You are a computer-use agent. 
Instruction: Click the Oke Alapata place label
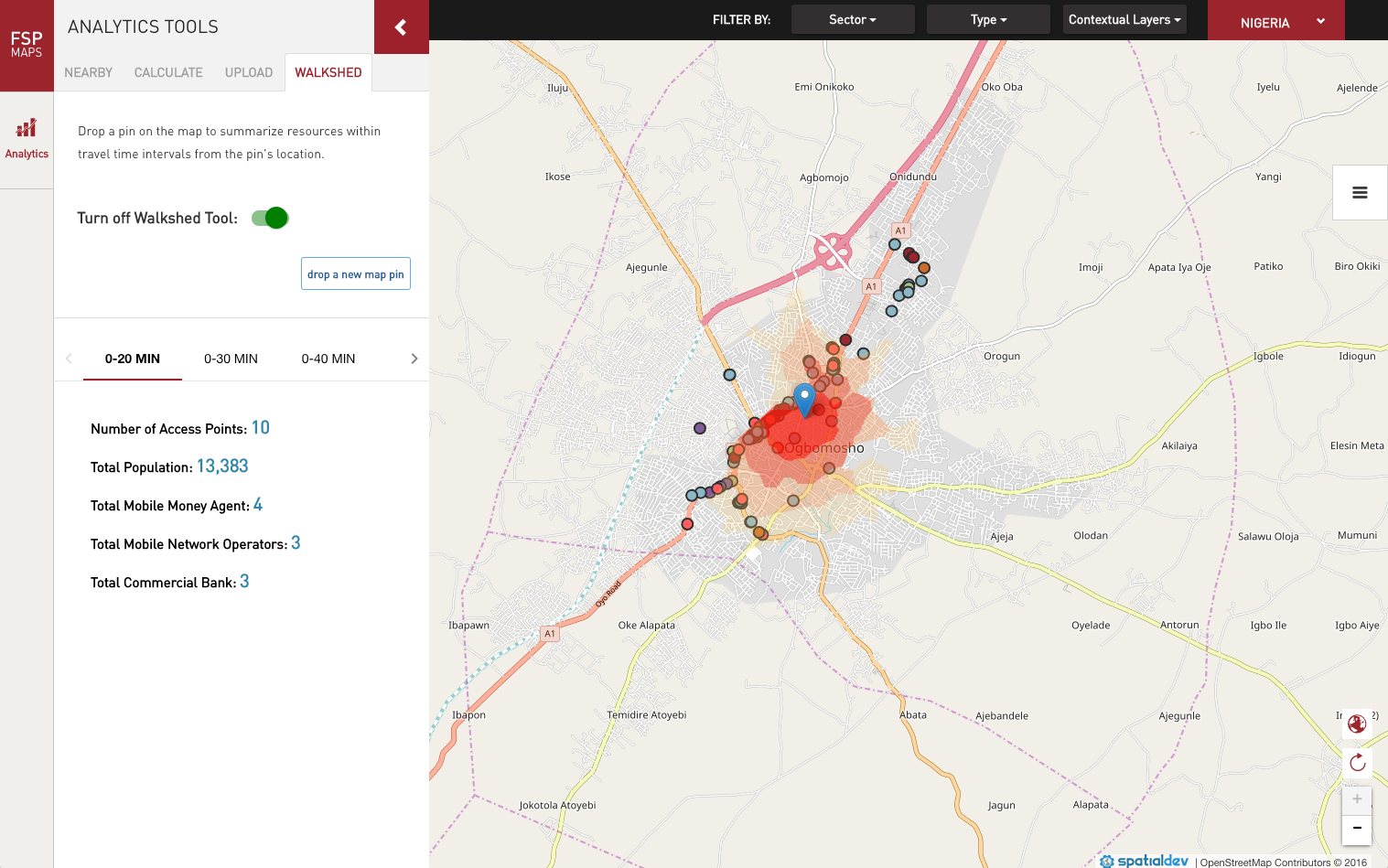click(x=647, y=626)
